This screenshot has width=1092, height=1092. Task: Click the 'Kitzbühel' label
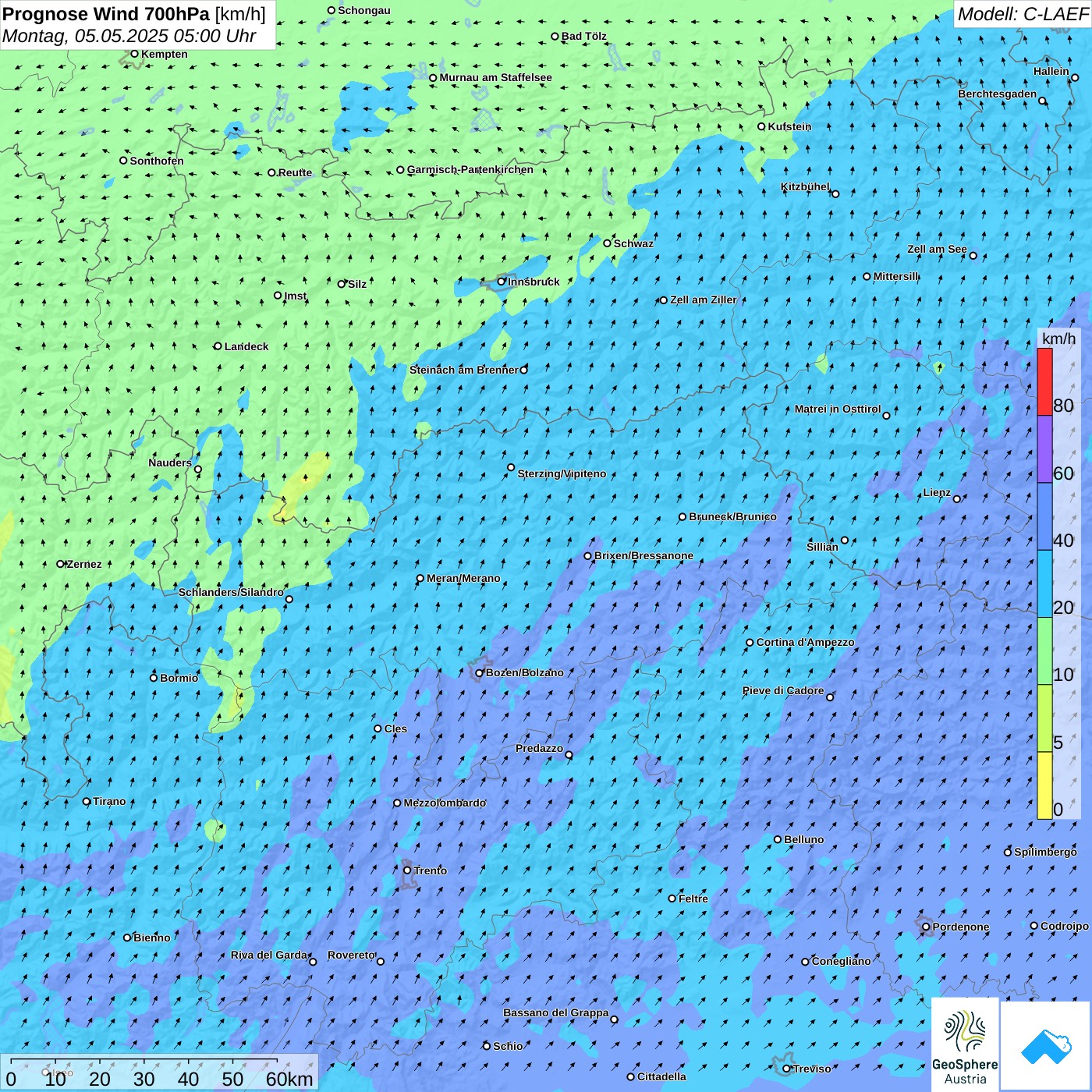click(805, 186)
